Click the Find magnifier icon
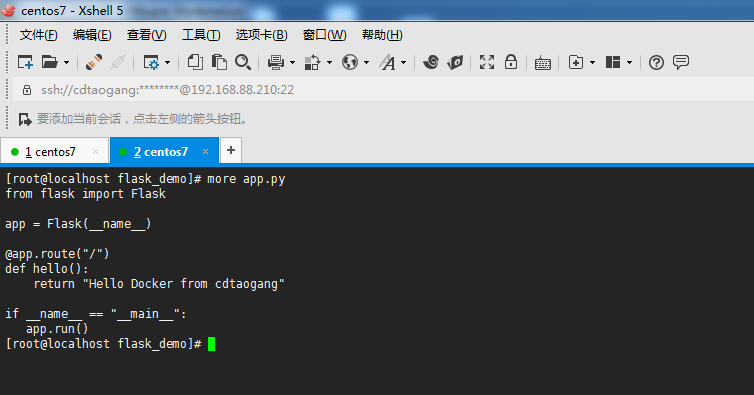754x395 pixels. click(x=243, y=62)
